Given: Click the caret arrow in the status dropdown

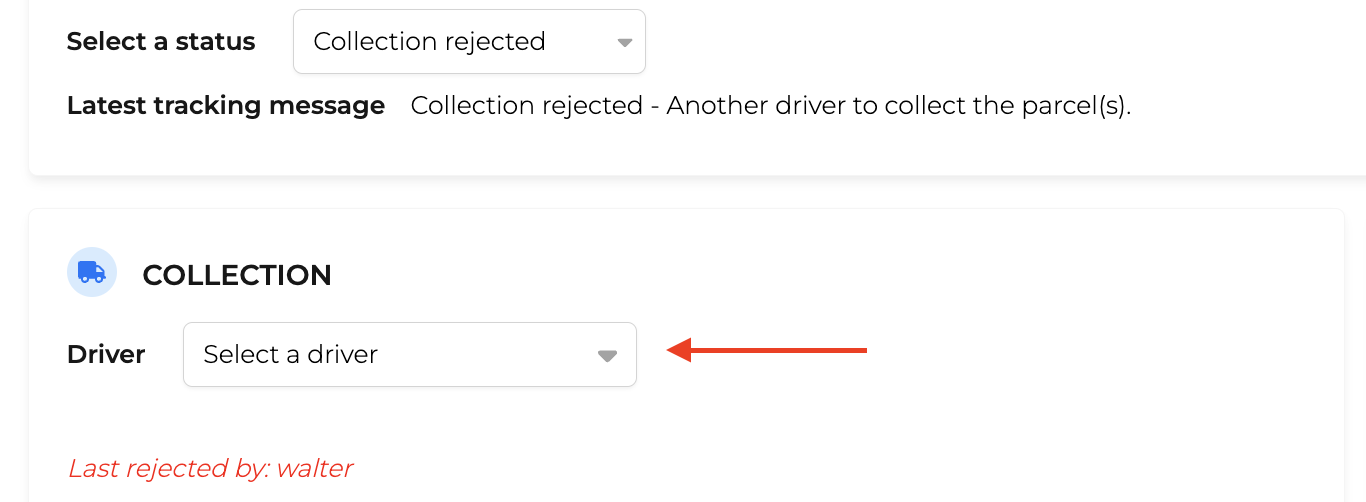Looking at the screenshot, I should point(624,43).
